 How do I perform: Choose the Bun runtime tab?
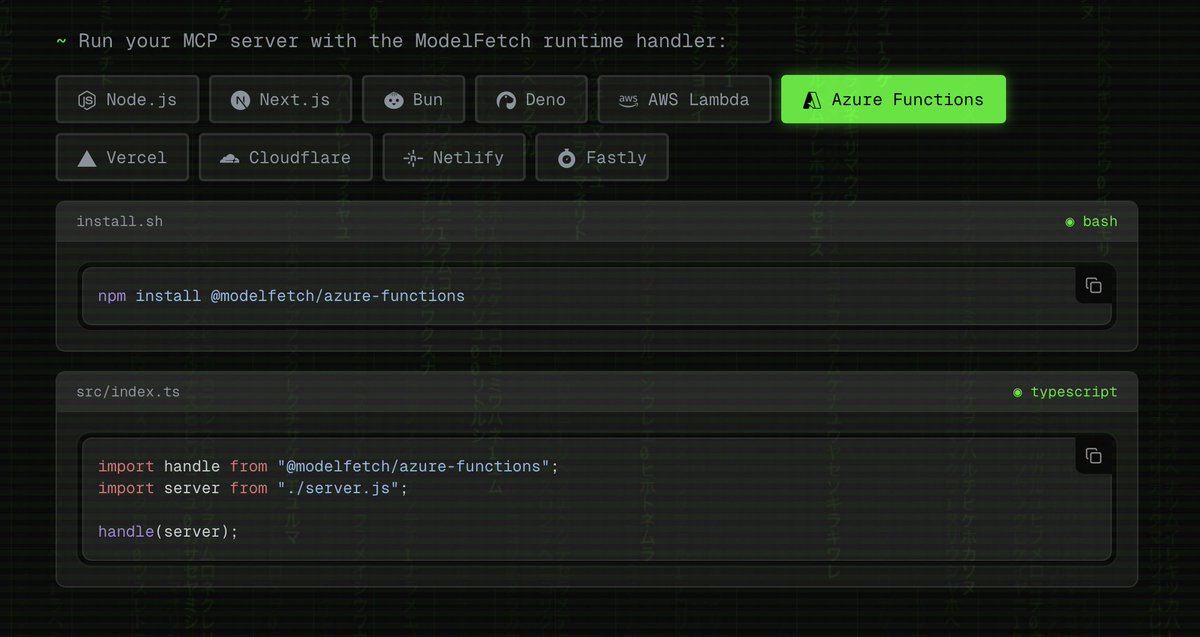tap(413, 99)
